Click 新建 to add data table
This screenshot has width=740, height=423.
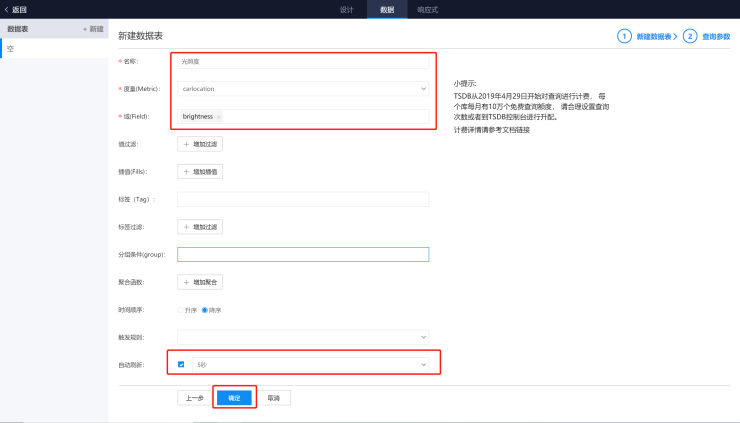[93, 29]
